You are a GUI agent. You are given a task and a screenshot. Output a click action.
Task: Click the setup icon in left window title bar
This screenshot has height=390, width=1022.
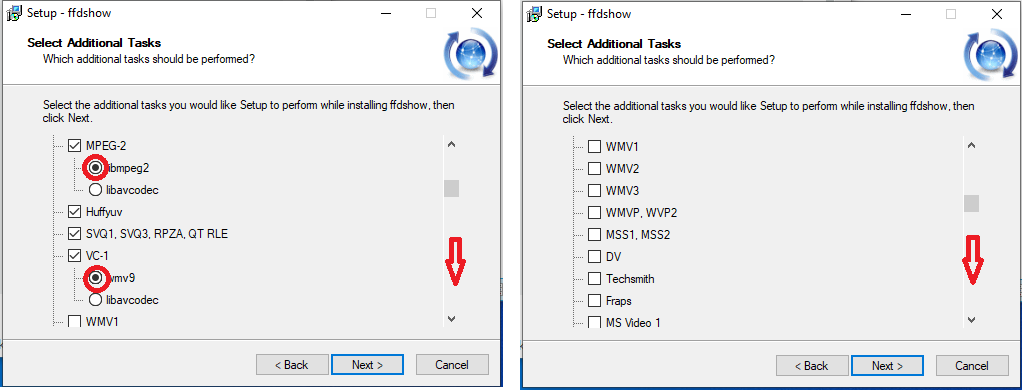tap(14, 14)
